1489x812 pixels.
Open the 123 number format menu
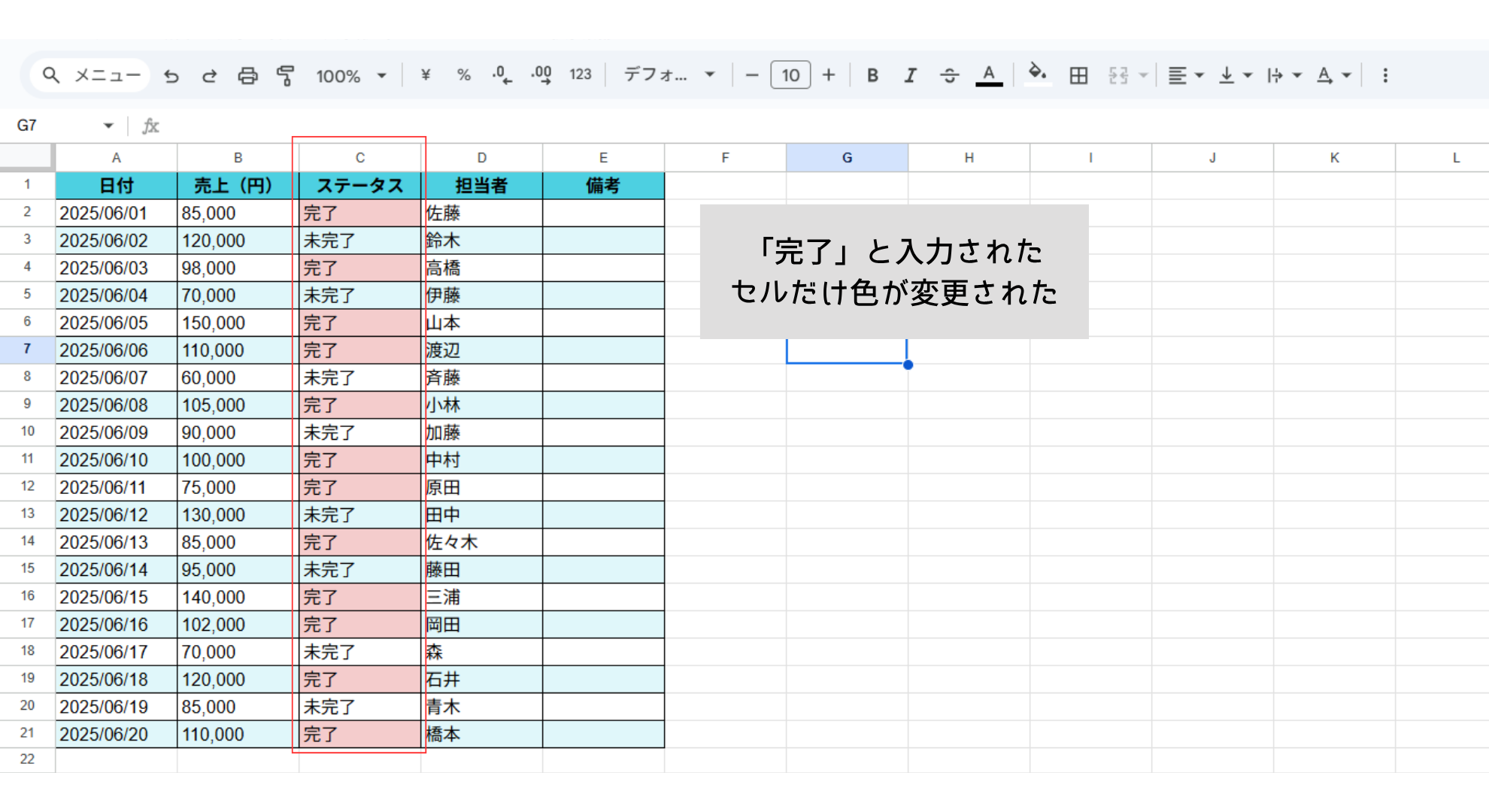[581, 74]
